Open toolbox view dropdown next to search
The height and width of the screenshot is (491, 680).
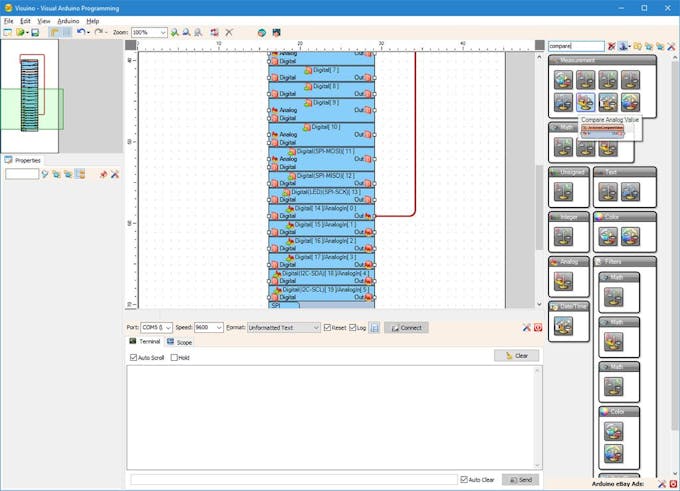point(629,46)
